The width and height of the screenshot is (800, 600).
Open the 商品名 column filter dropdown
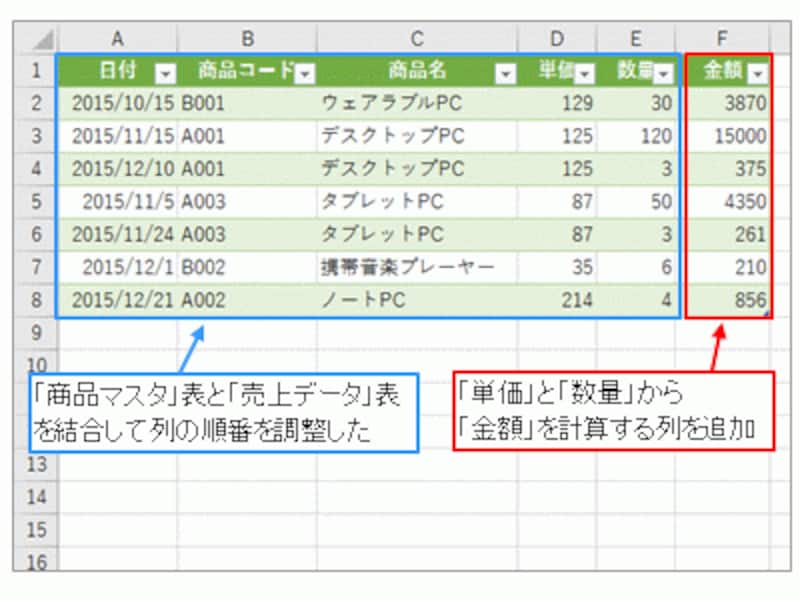coord(505,74)
